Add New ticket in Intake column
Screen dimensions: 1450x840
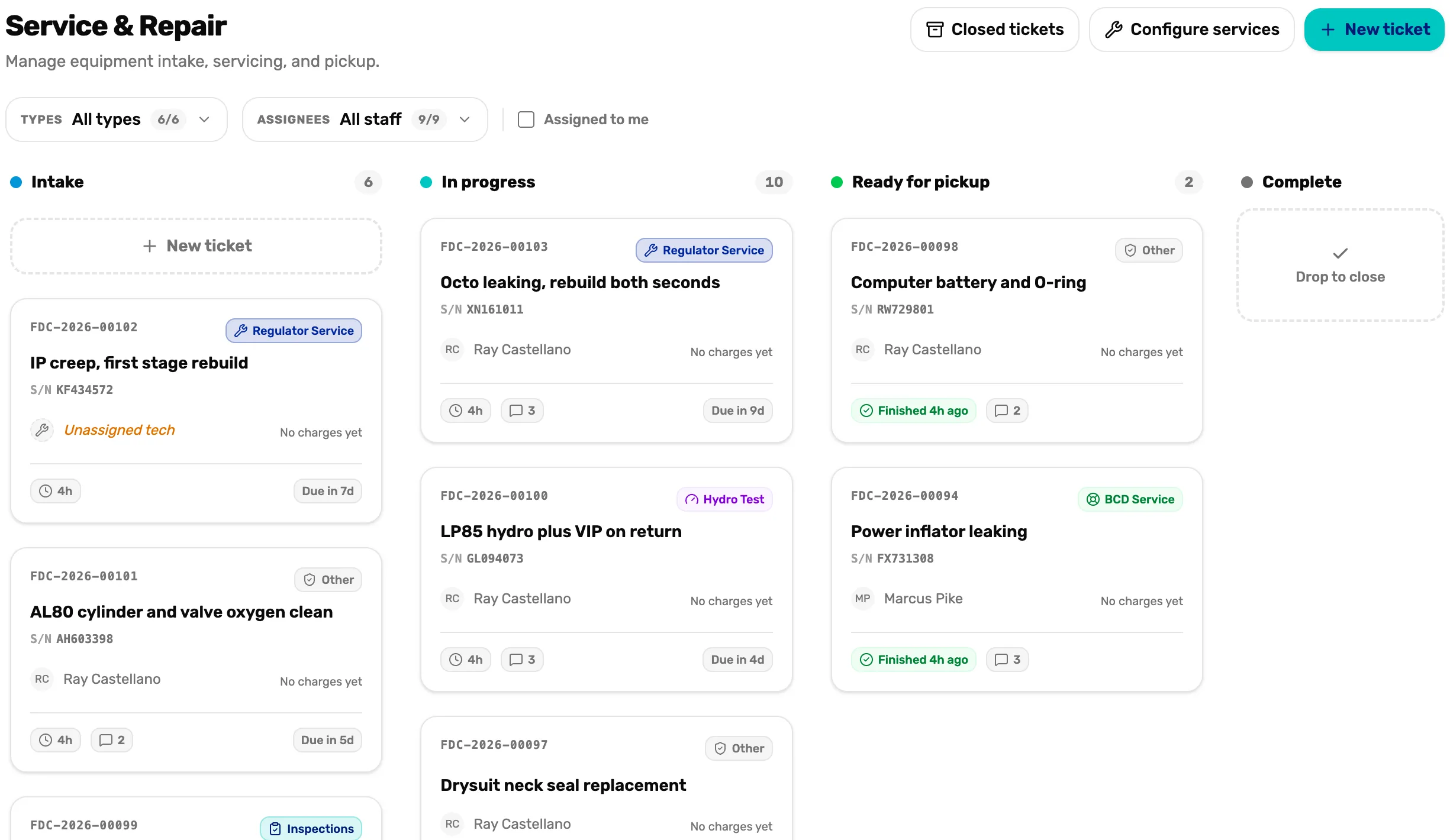(196, 246)
